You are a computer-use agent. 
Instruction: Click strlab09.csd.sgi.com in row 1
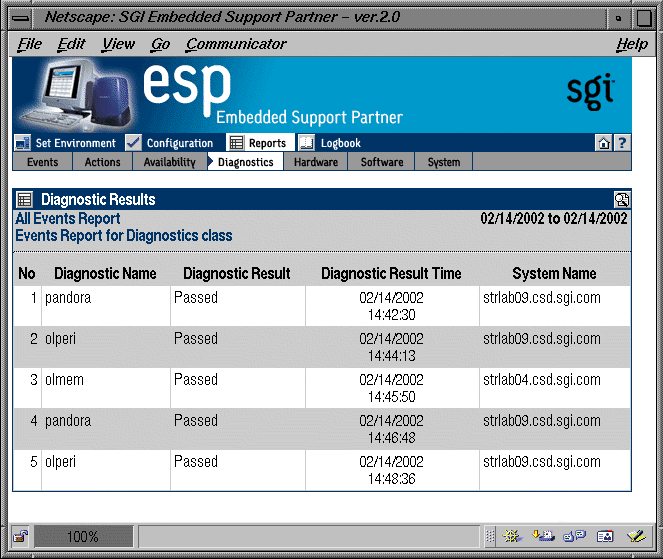(x=542, y=298)
